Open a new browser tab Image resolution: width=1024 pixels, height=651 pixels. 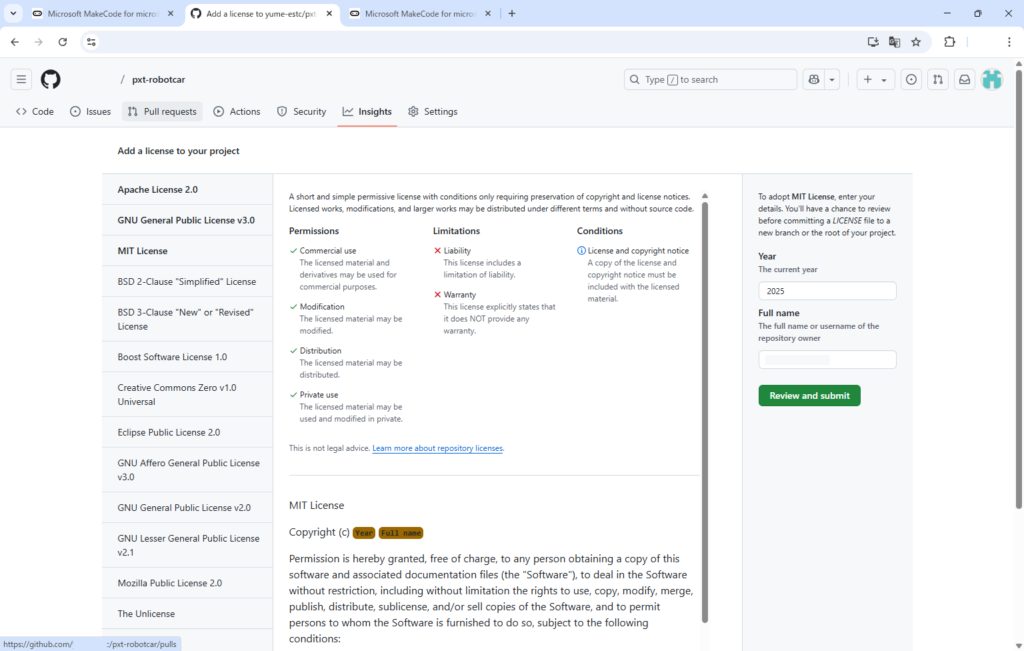(x=512, y=13)
